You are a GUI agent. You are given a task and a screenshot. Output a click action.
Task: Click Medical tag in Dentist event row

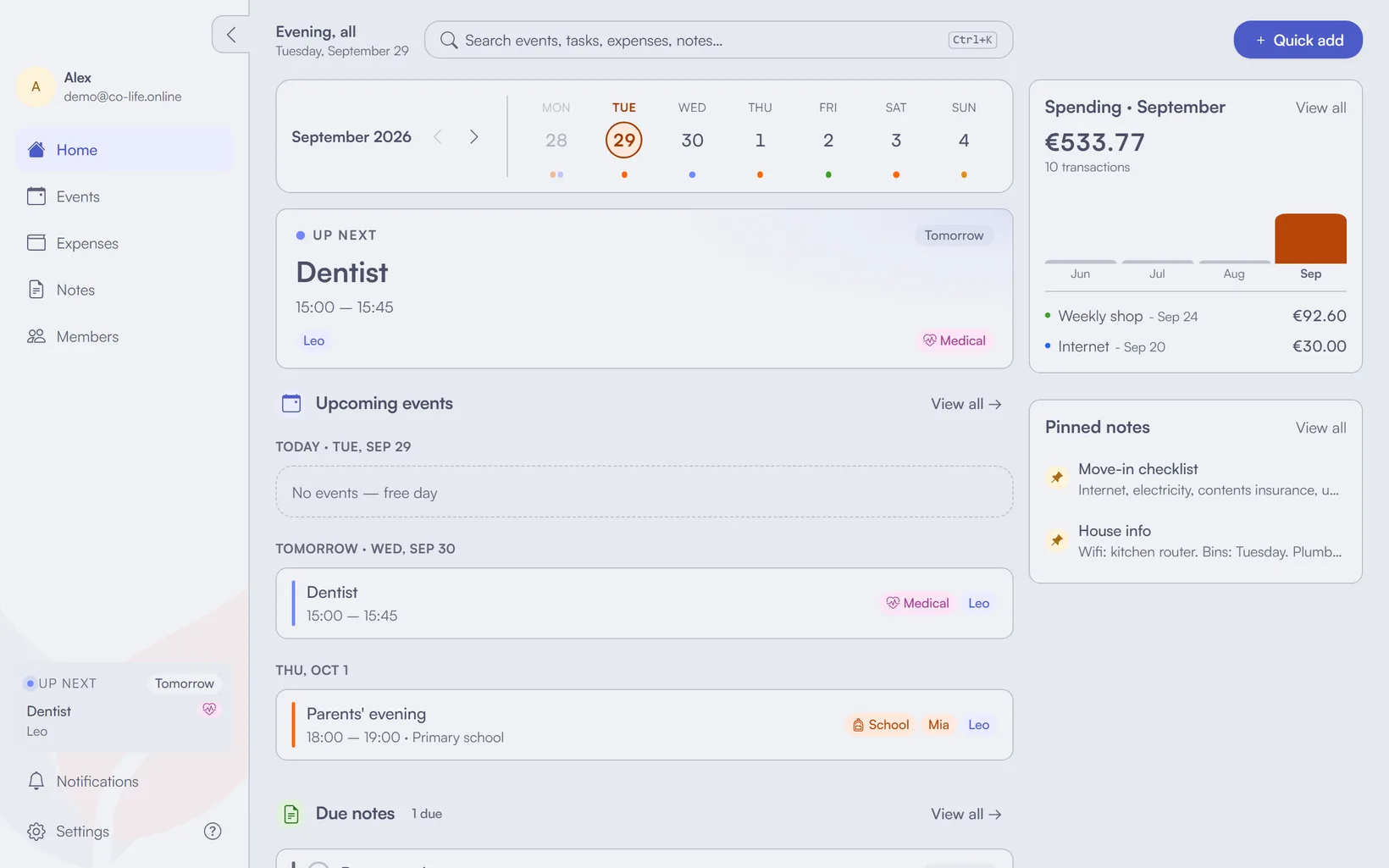click(918, 603)
